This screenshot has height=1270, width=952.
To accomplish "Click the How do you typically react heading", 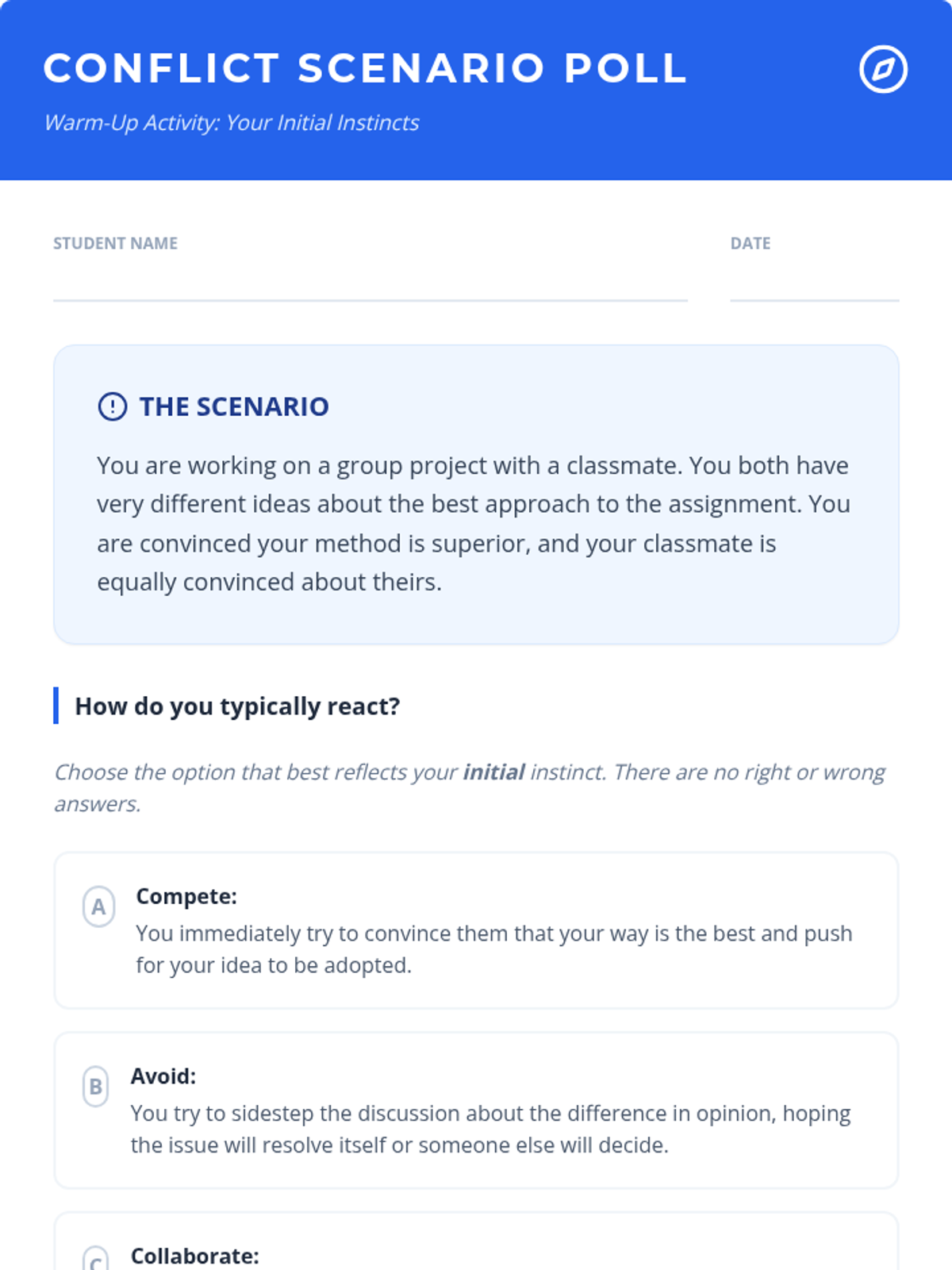I will (237, 706).
